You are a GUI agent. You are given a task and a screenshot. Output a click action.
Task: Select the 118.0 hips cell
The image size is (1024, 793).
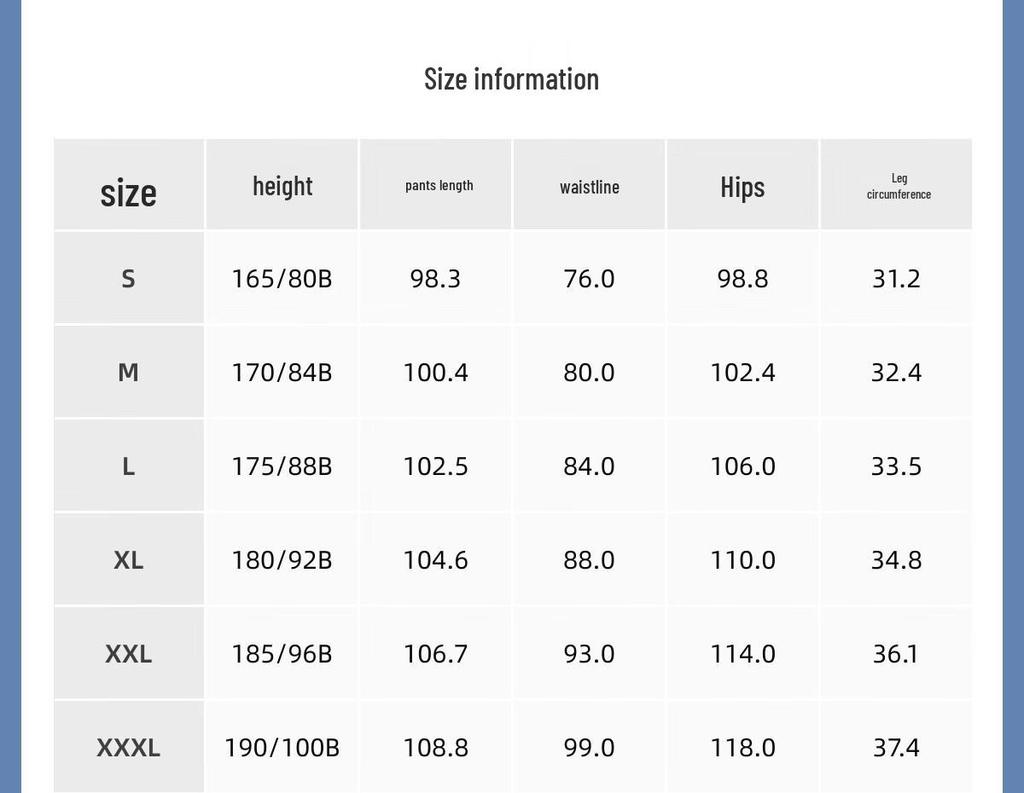pos(743,747)
